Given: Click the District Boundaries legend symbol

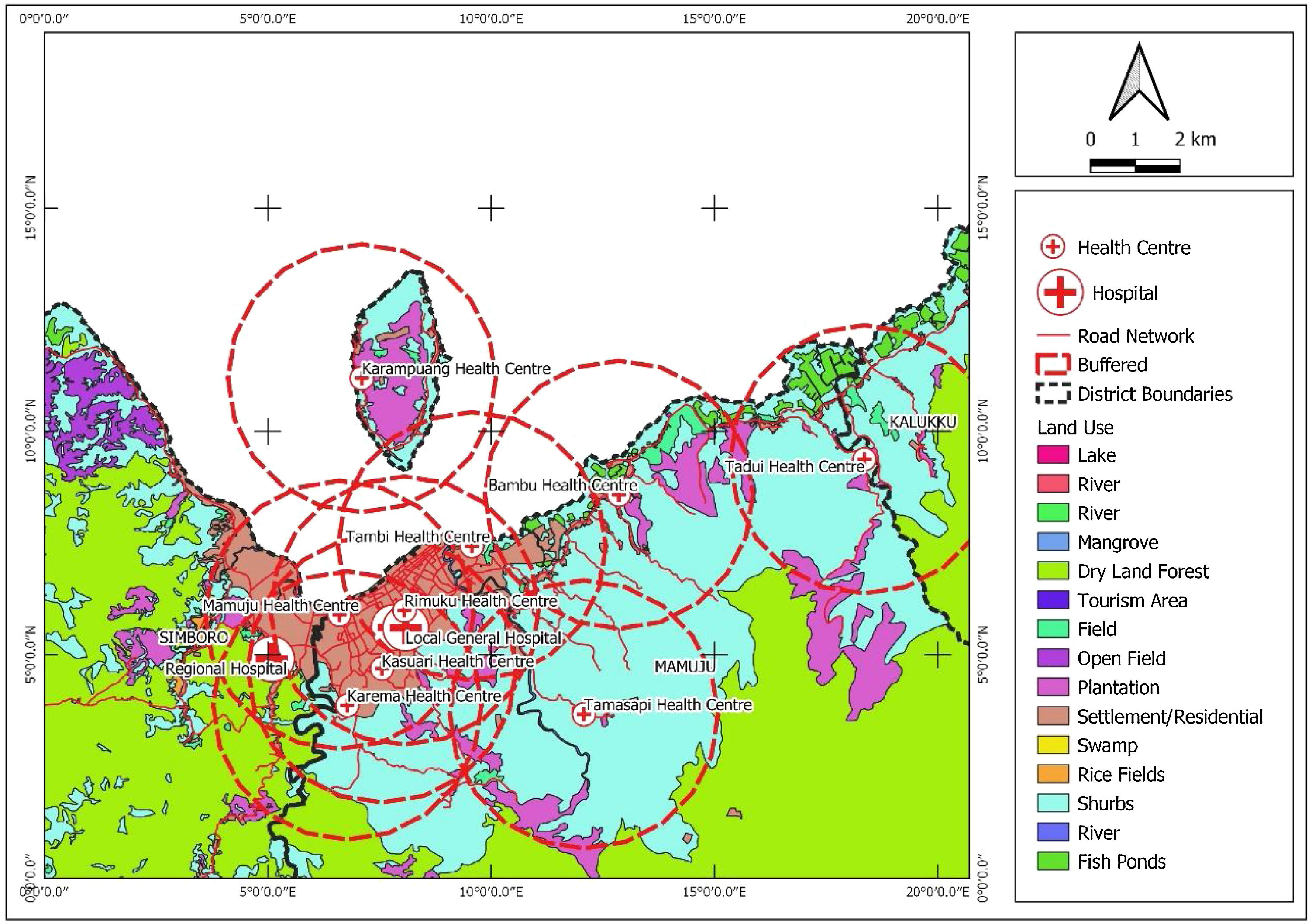Looking at the screenshot, I should pyautogui.click(x=1053, y=394).
